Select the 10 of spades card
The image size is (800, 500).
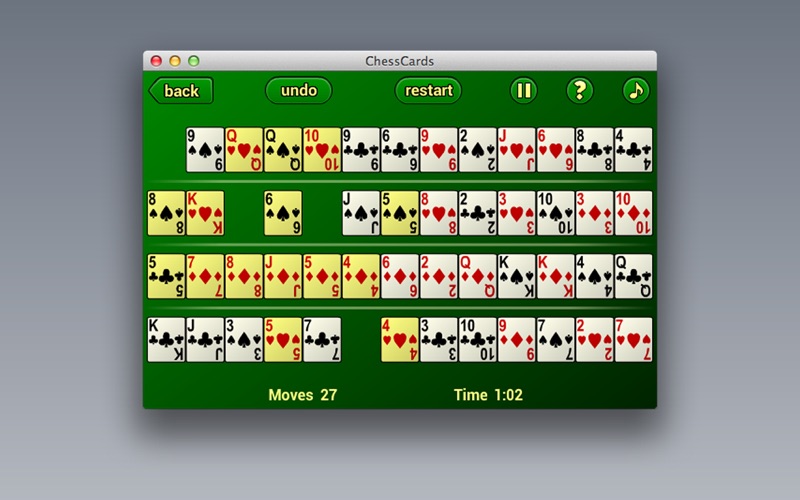[x=556, y=213]
